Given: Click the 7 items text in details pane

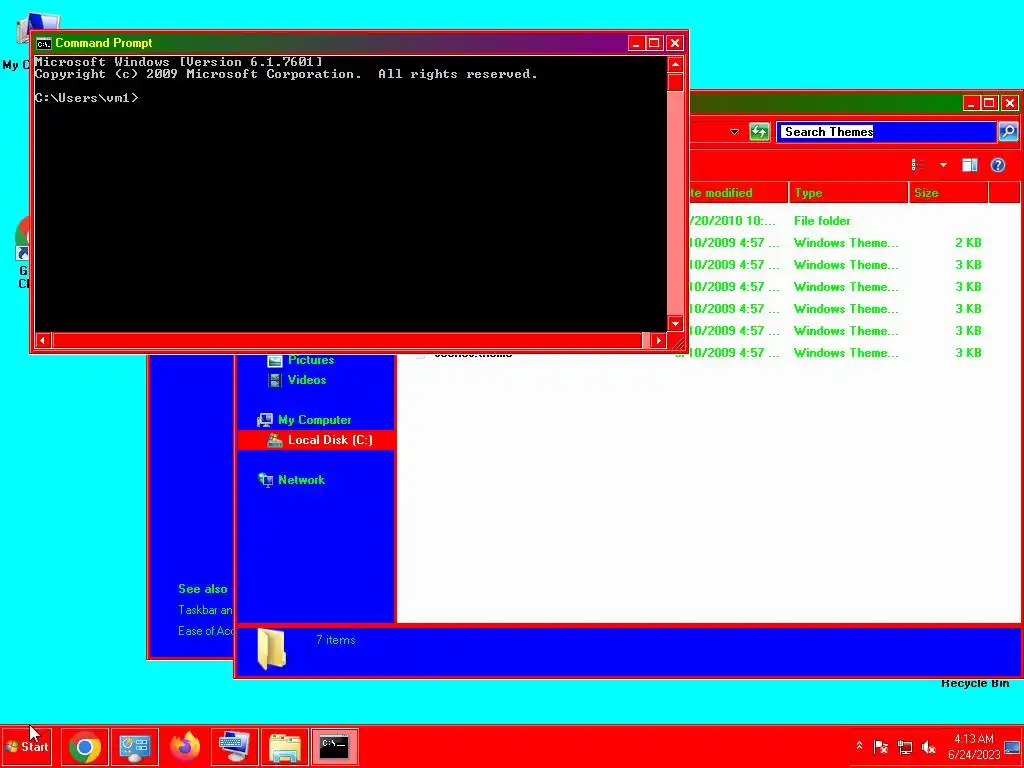Looking at the screenshot, I should point(336,640).
